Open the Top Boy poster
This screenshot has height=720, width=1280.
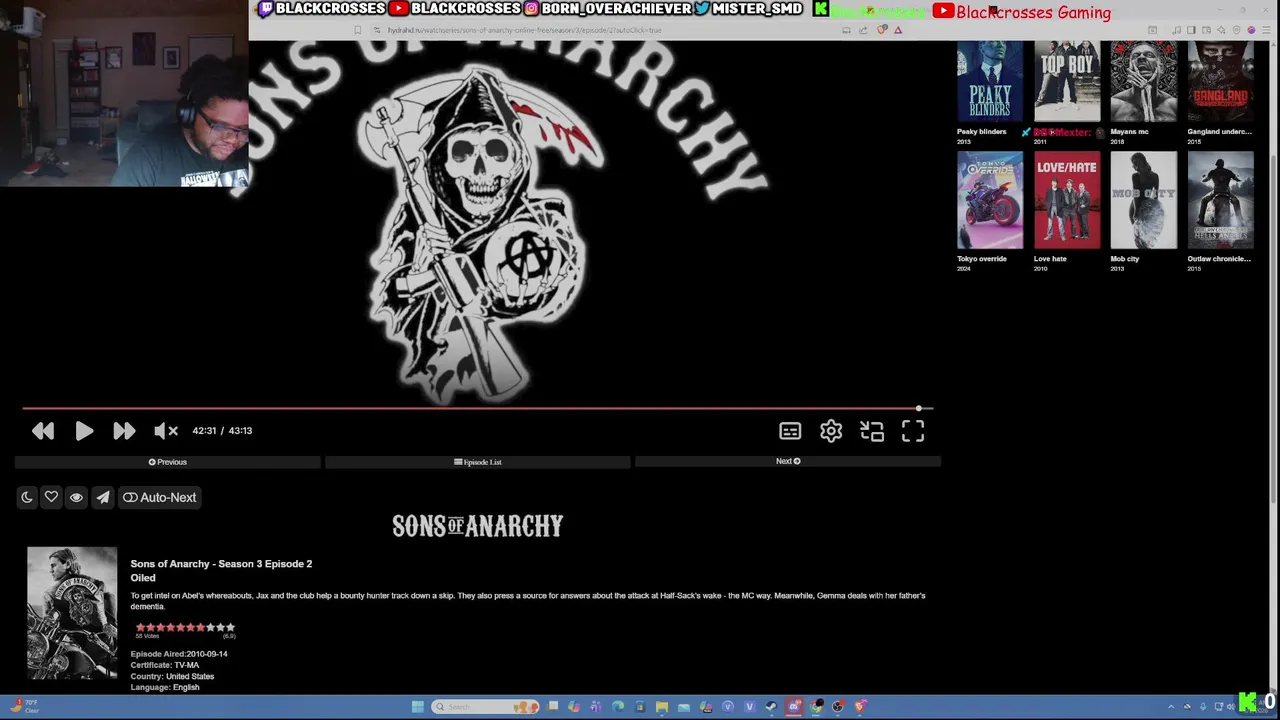(1067, 81)
